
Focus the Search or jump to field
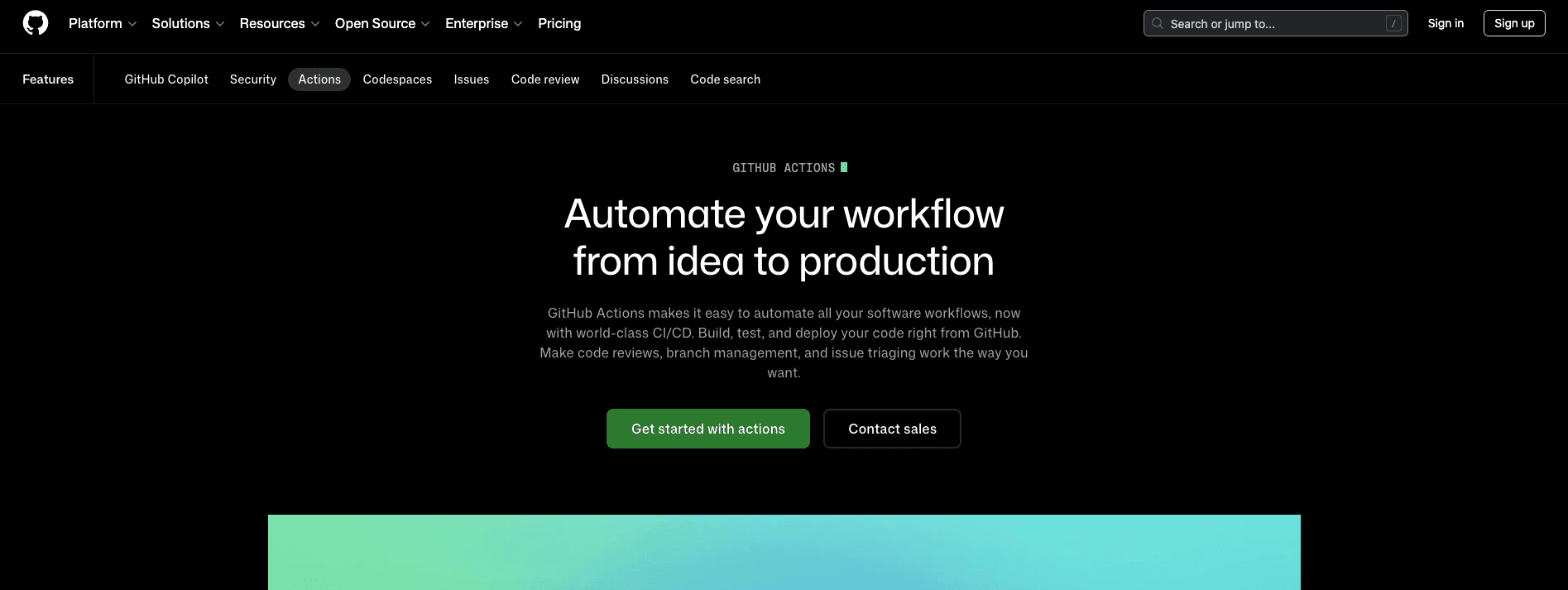pyautogui.click(x=1275, y=23)
